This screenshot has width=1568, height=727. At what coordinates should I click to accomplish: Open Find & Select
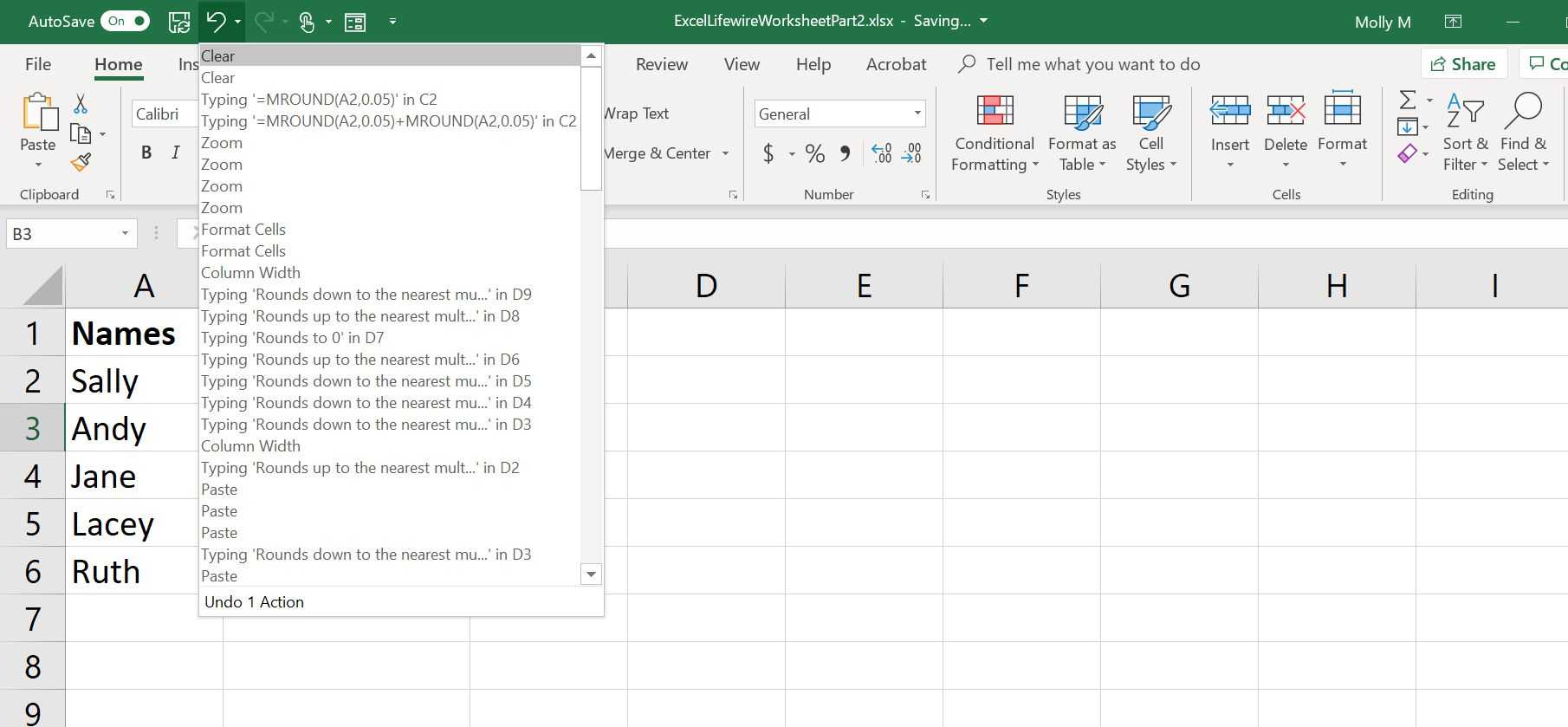tap(1523, 133)
